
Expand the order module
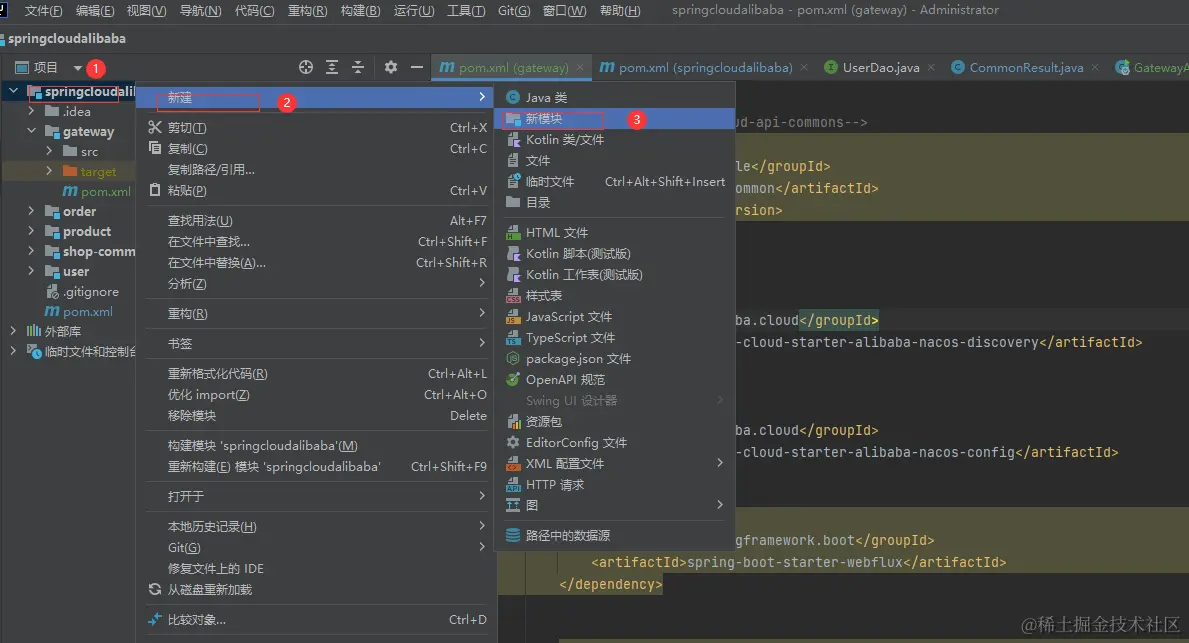[x=31, y=211]
